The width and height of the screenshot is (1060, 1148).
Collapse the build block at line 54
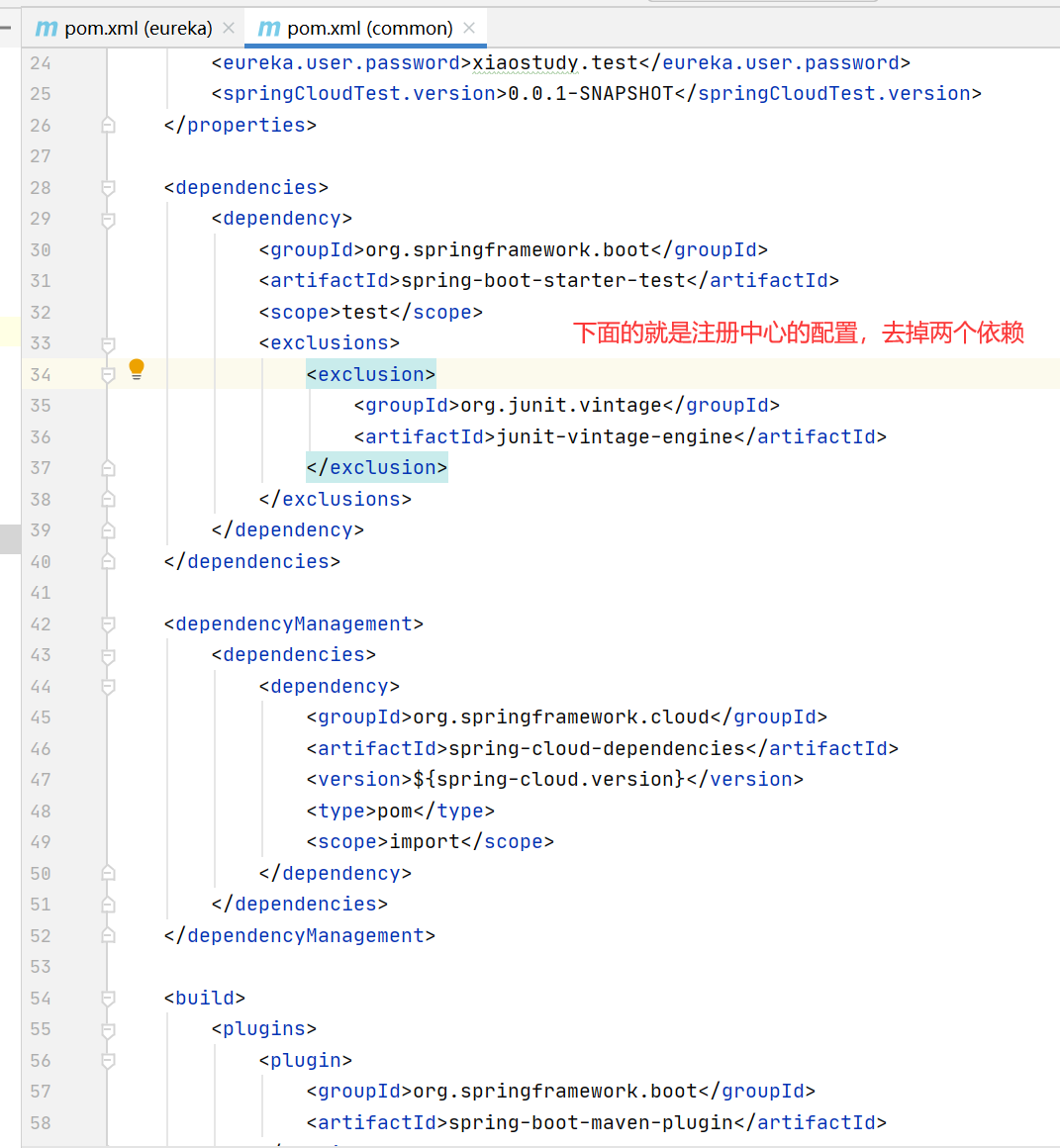[108, 998]
